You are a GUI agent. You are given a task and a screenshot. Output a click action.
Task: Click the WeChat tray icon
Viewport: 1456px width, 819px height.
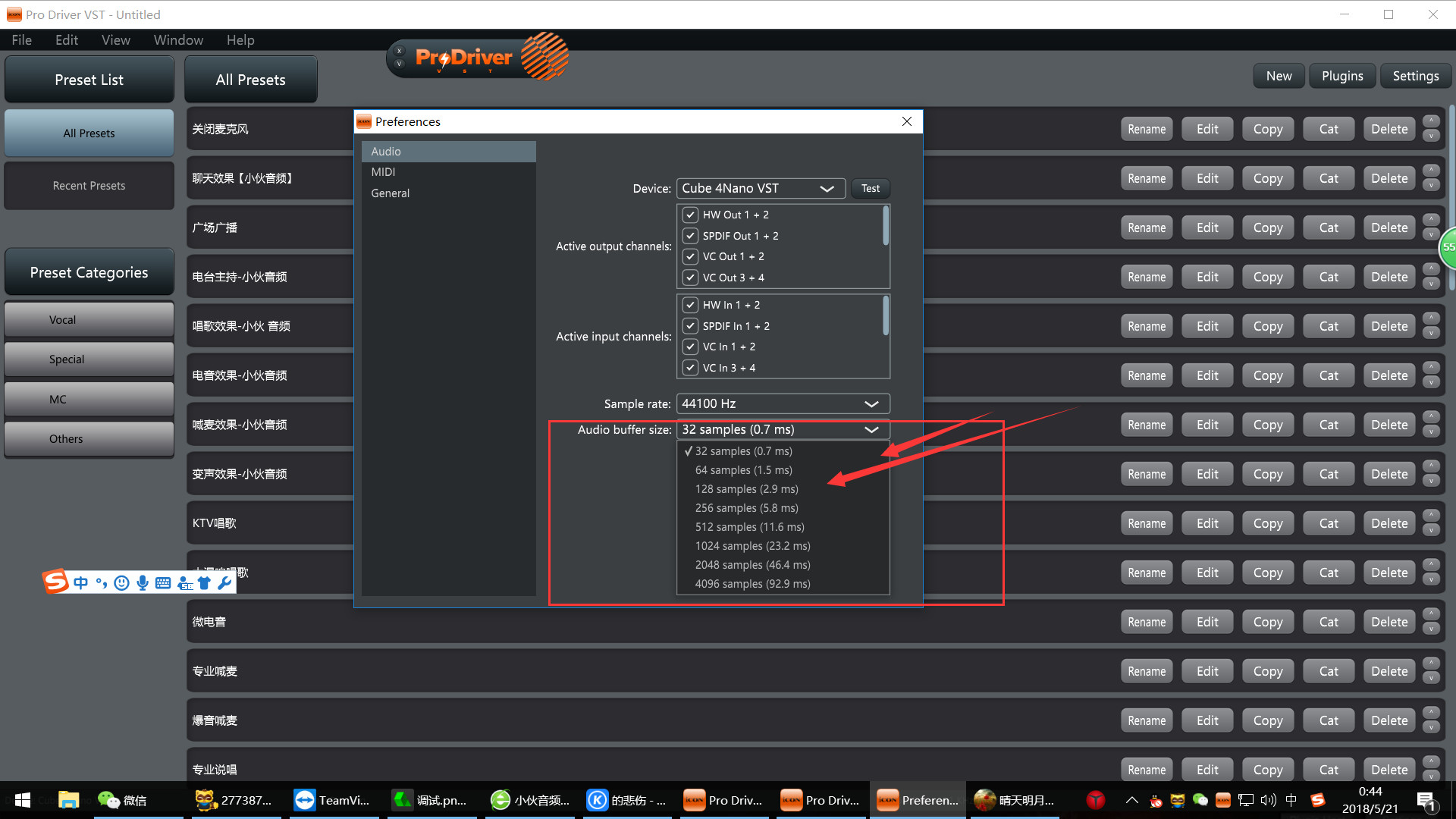pos(1200,800)
